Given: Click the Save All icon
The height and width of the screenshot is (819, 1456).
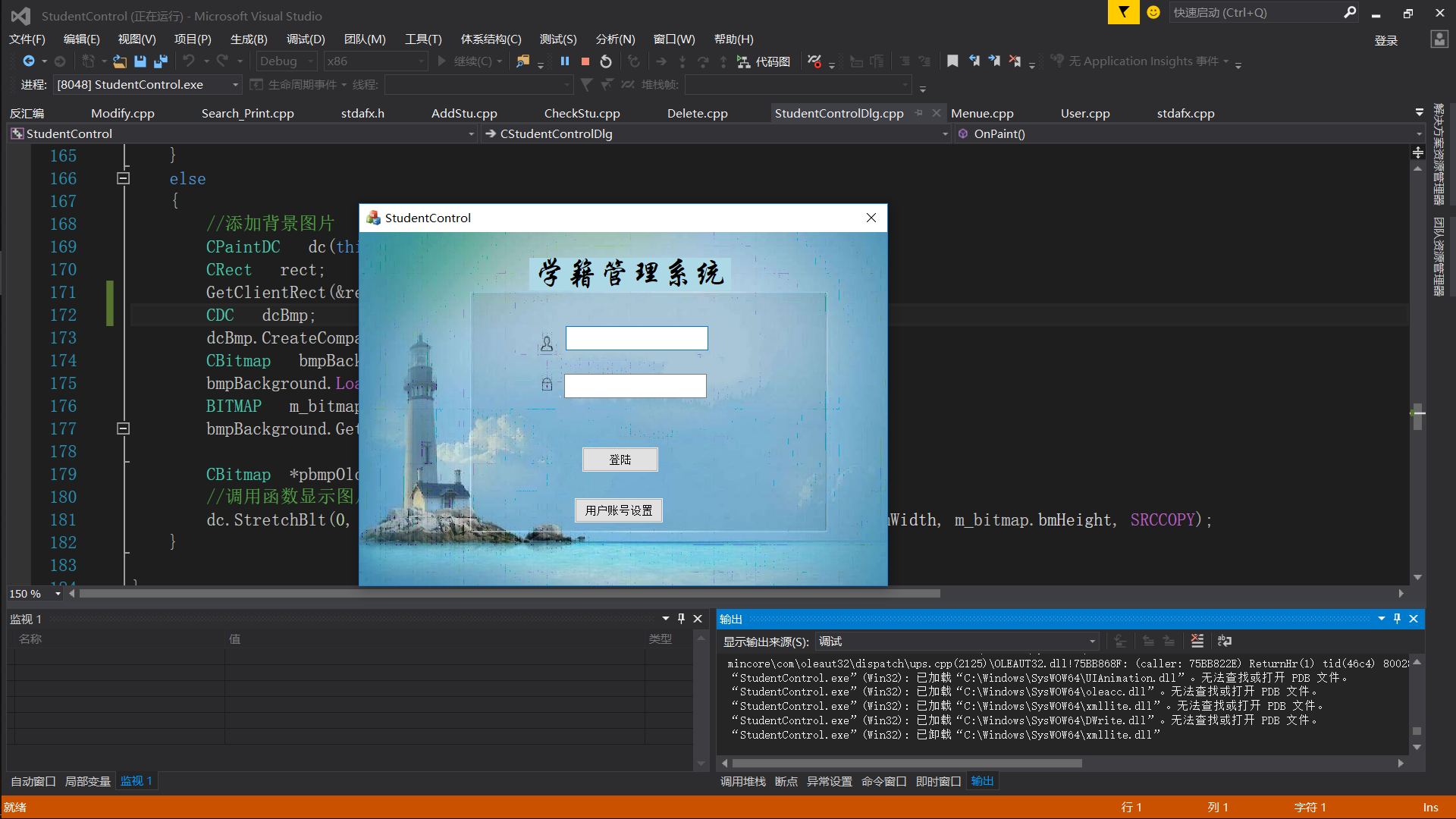Looking at the screenshot, I should click(161, 61).
